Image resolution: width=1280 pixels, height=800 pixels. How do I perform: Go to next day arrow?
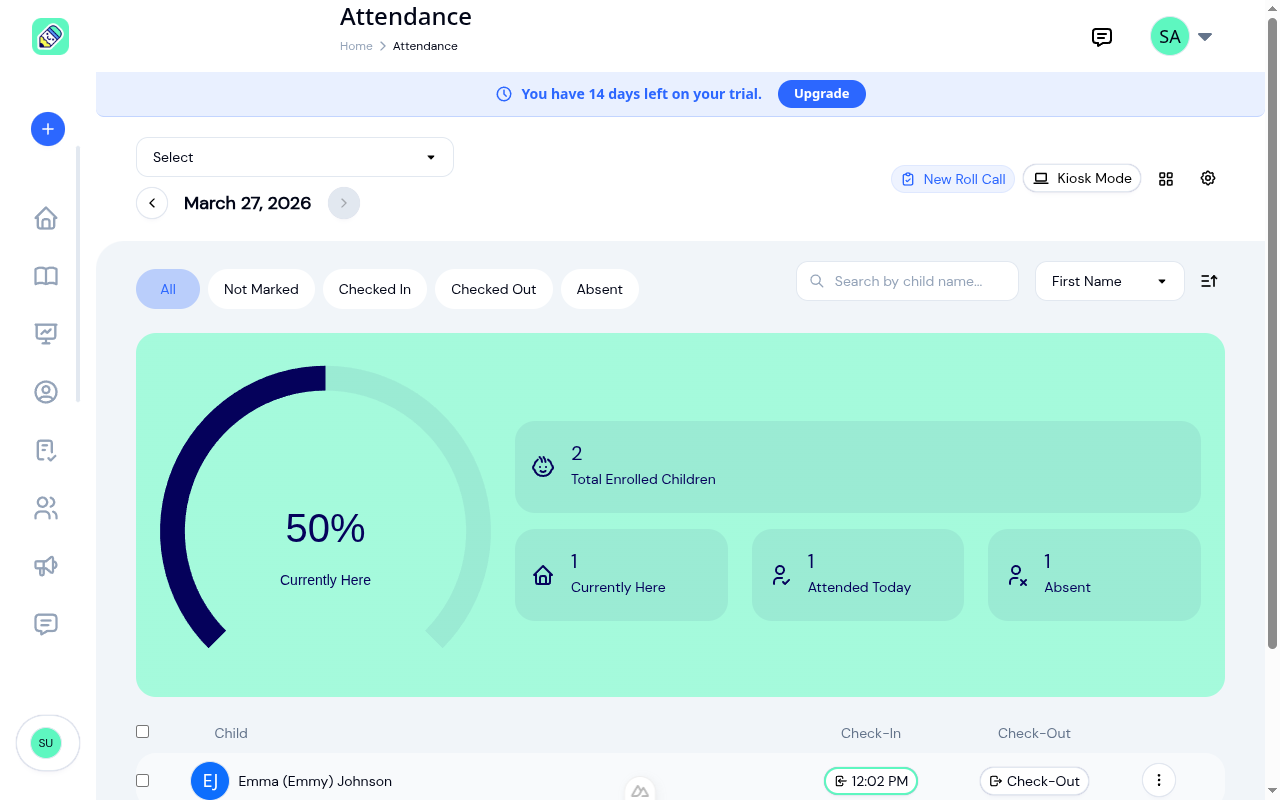click(x=344, y=203)
